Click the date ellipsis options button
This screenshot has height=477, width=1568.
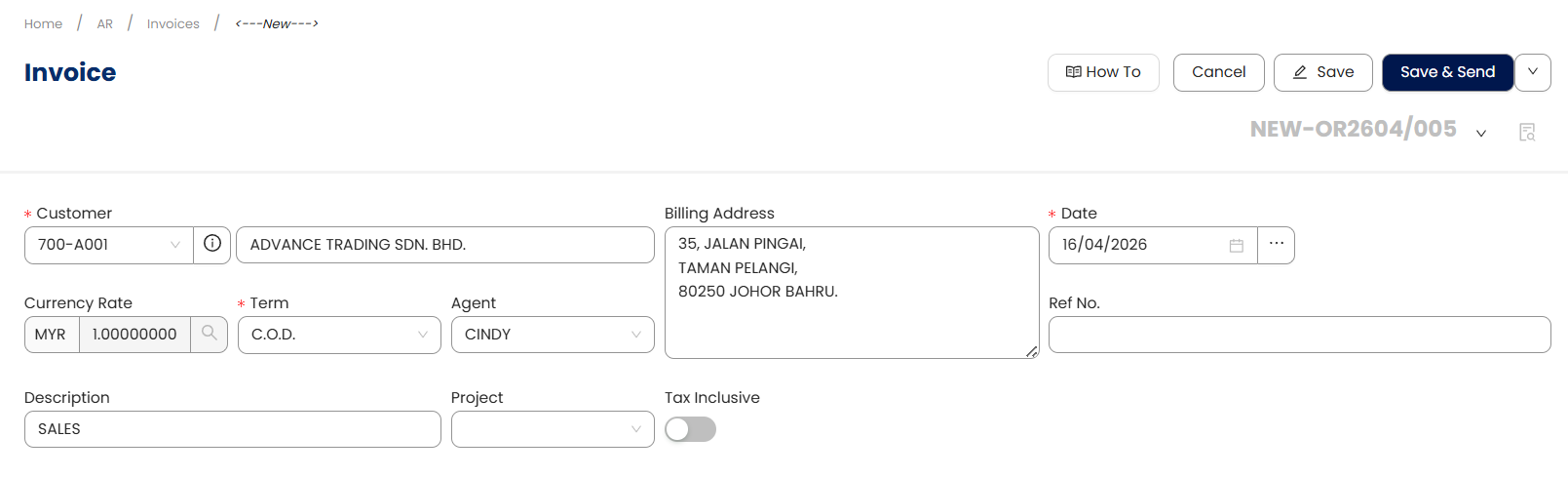pyautogui.click(x=1276, y=245)
